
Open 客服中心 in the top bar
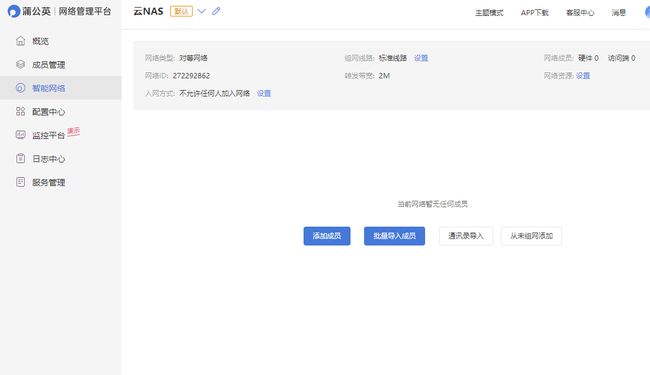[580, 13]
